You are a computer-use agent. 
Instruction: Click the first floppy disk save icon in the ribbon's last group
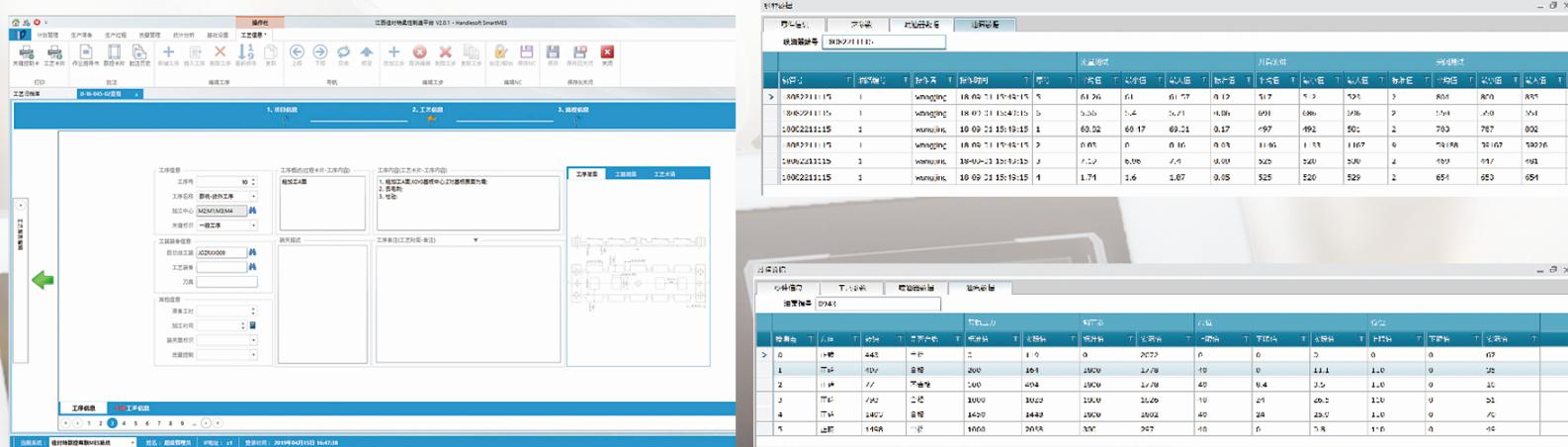[553, 53]
